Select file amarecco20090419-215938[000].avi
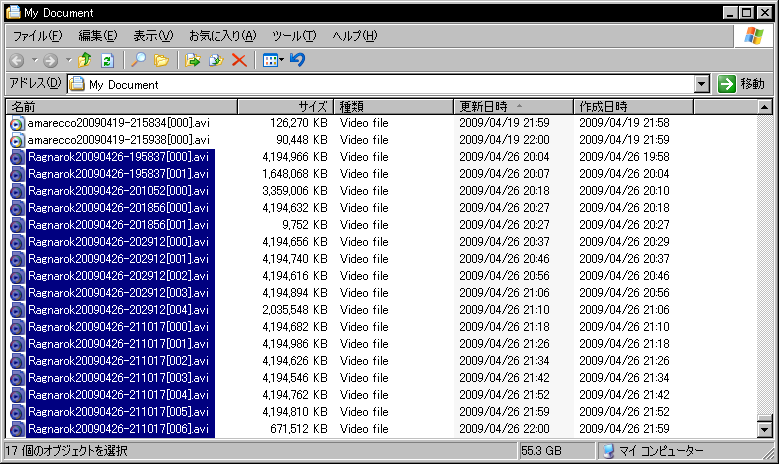Screen dimensions: 779x464 tap(118, 140)
